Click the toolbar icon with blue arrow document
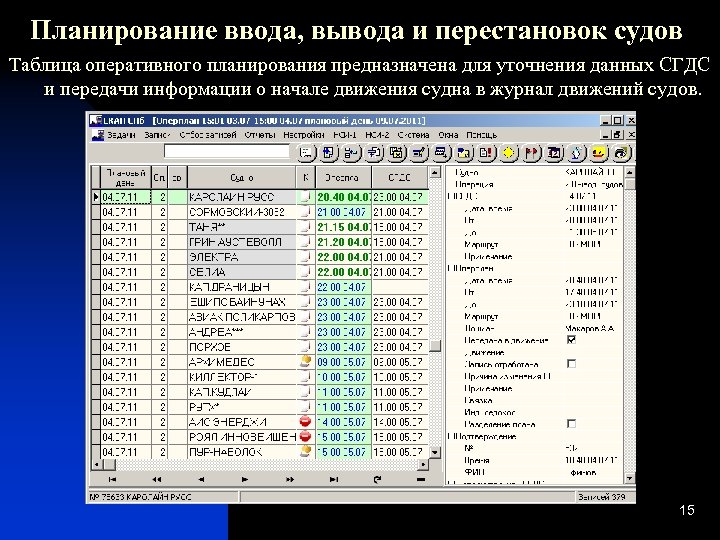720x540 pixels. 329,153
